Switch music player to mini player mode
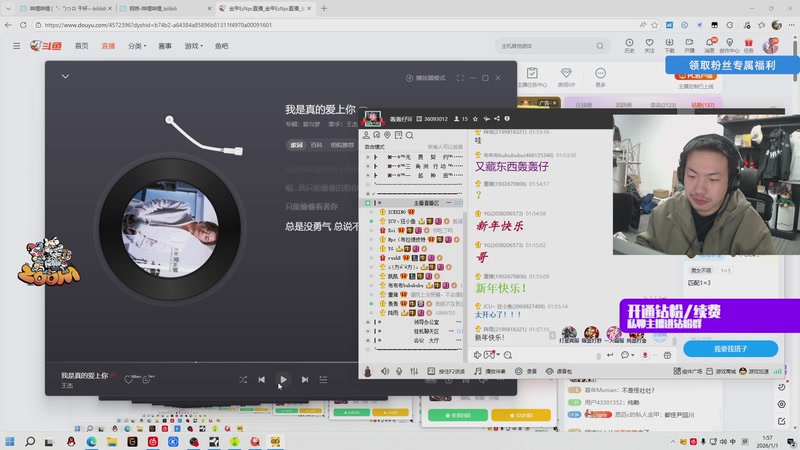The image size is (800, 450). click(426, 78)
